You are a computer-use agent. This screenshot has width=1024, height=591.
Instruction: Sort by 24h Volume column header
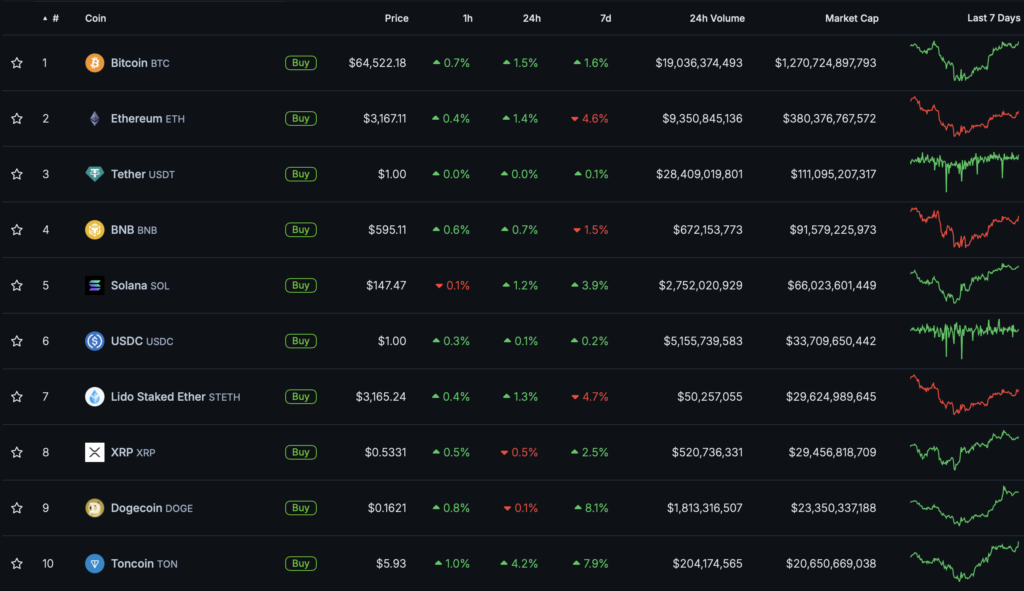[x=716, y=18]
